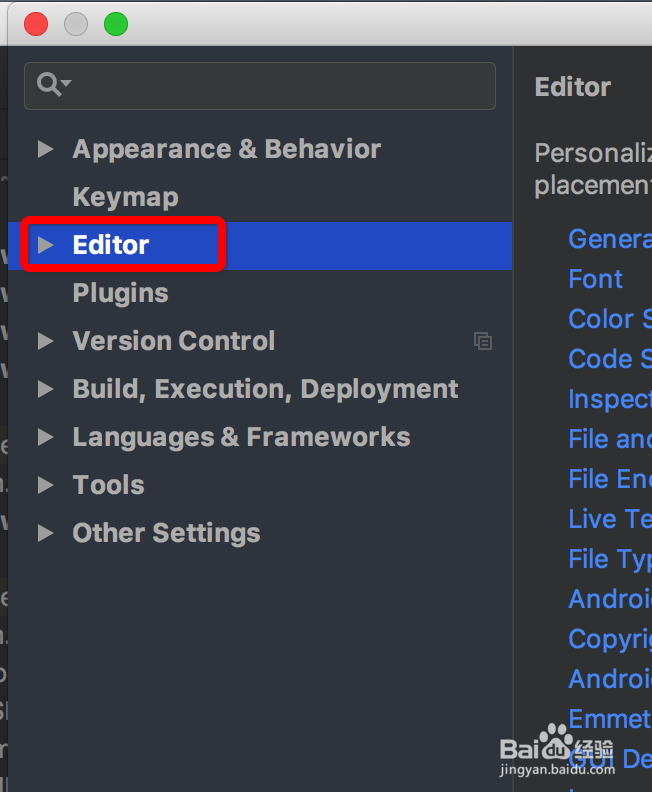The width and height of the screenshot is (652, 792).
Task: Expand Build, Execution, Deployment arrow
Action: 45,389
